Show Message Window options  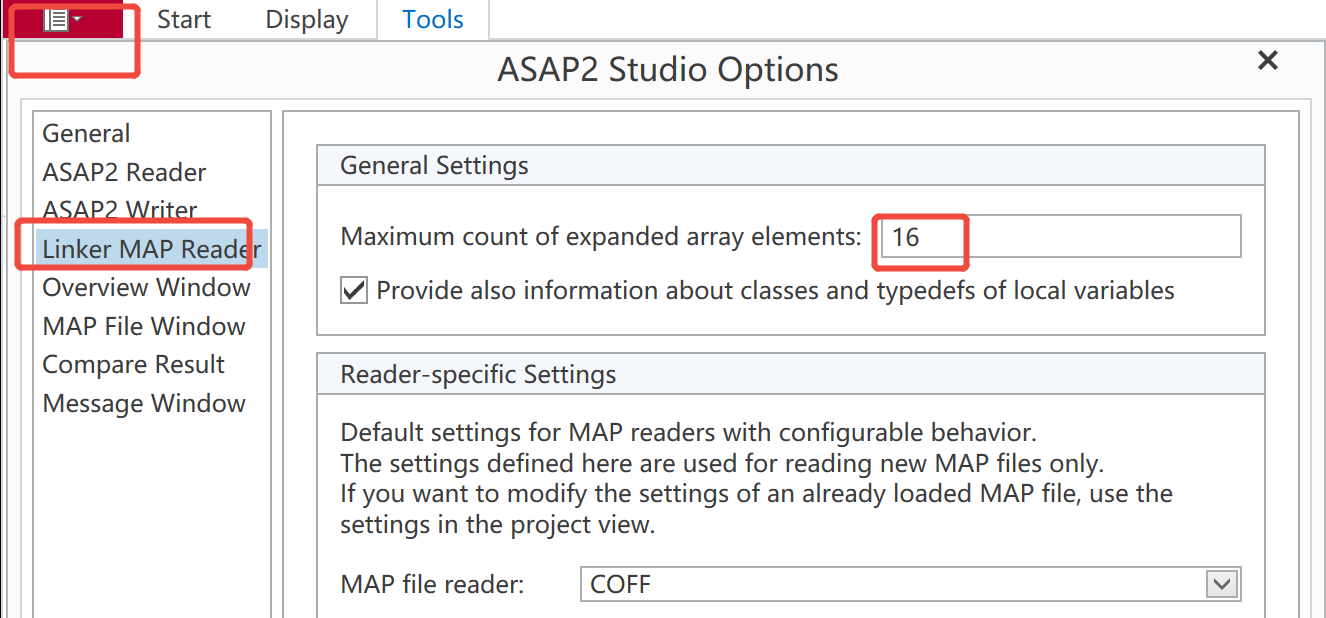pos(143,404)
